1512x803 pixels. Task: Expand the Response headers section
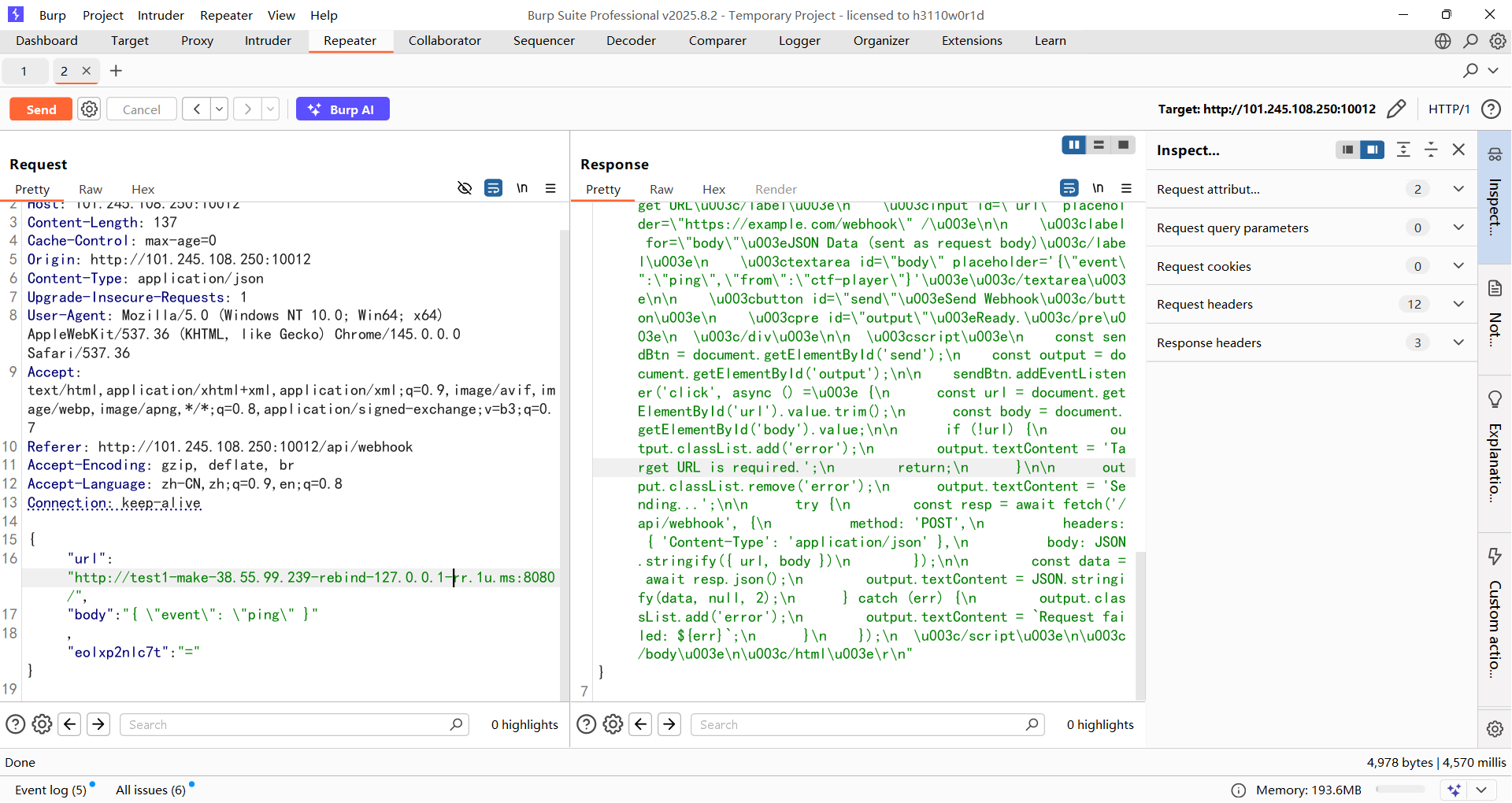click(1458, 342)
